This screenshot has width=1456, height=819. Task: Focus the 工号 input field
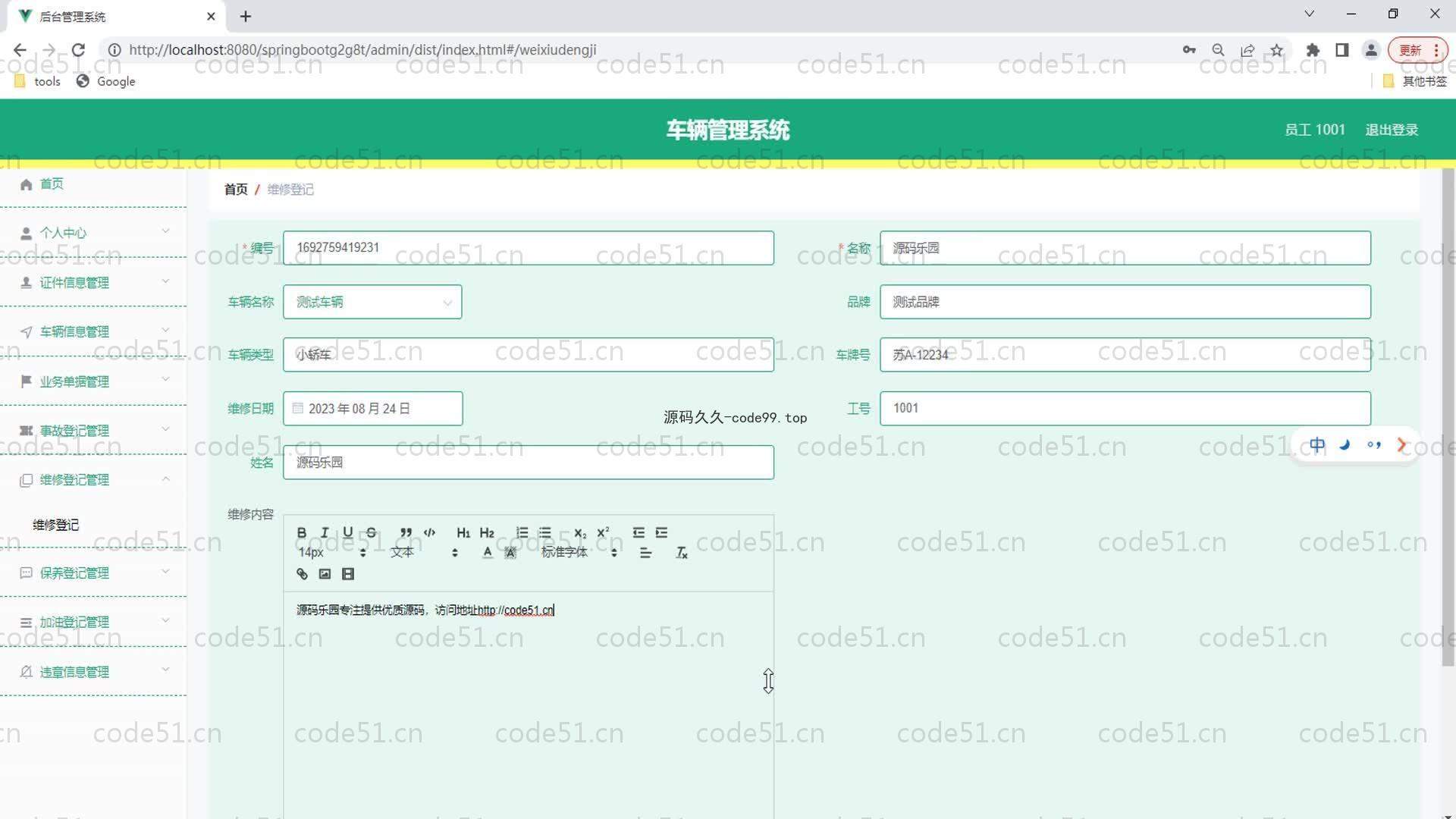click(1125, 409)
